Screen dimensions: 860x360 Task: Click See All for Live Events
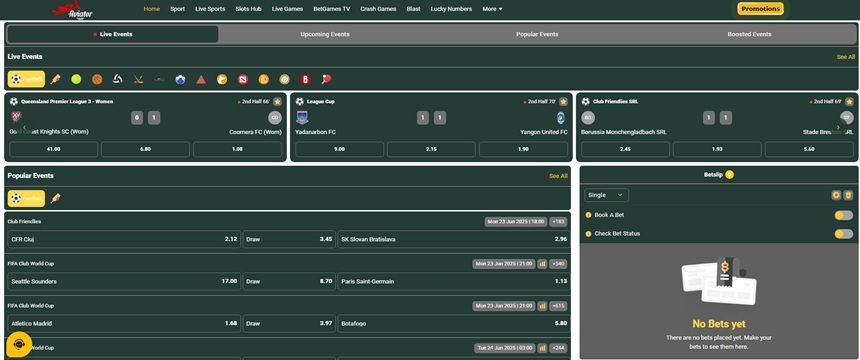click(845, 57)
